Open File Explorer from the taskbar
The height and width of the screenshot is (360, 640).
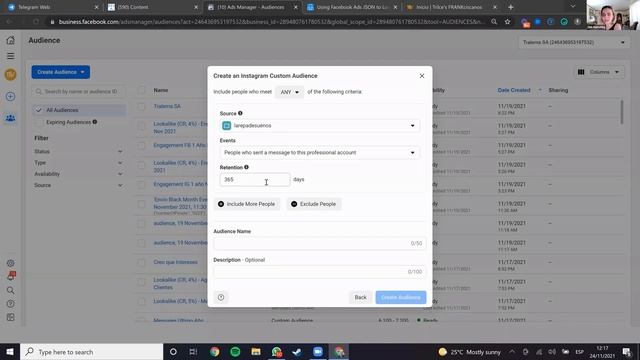pyautogui.click(x=256, y=351)
